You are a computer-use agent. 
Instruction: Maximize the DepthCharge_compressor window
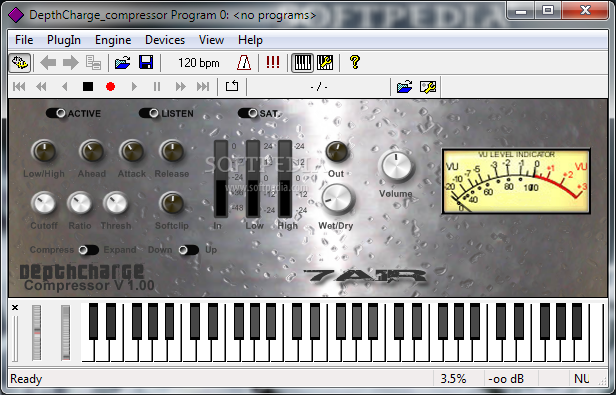[x=548, y=10]
